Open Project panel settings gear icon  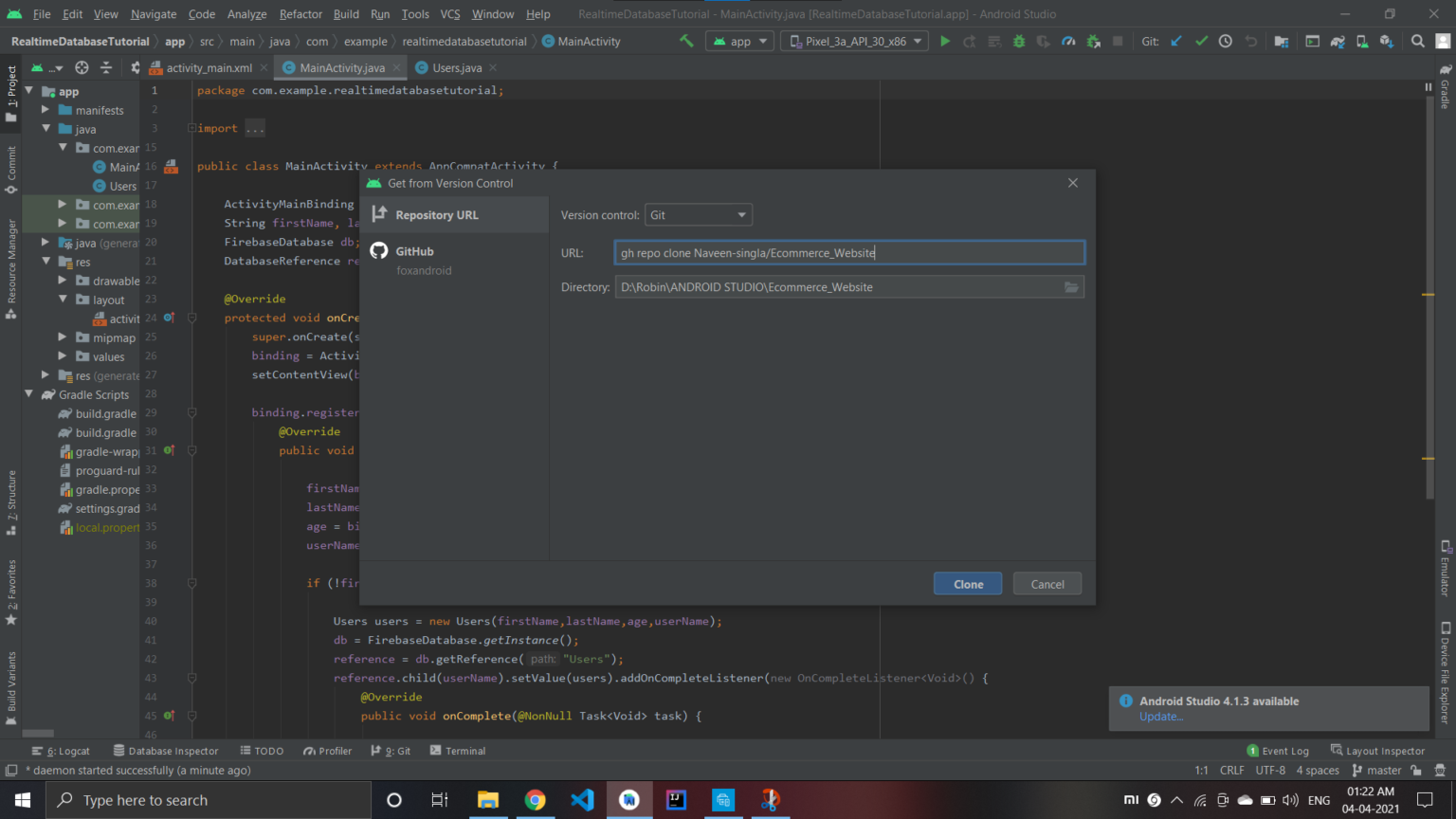tap(135, 67)
